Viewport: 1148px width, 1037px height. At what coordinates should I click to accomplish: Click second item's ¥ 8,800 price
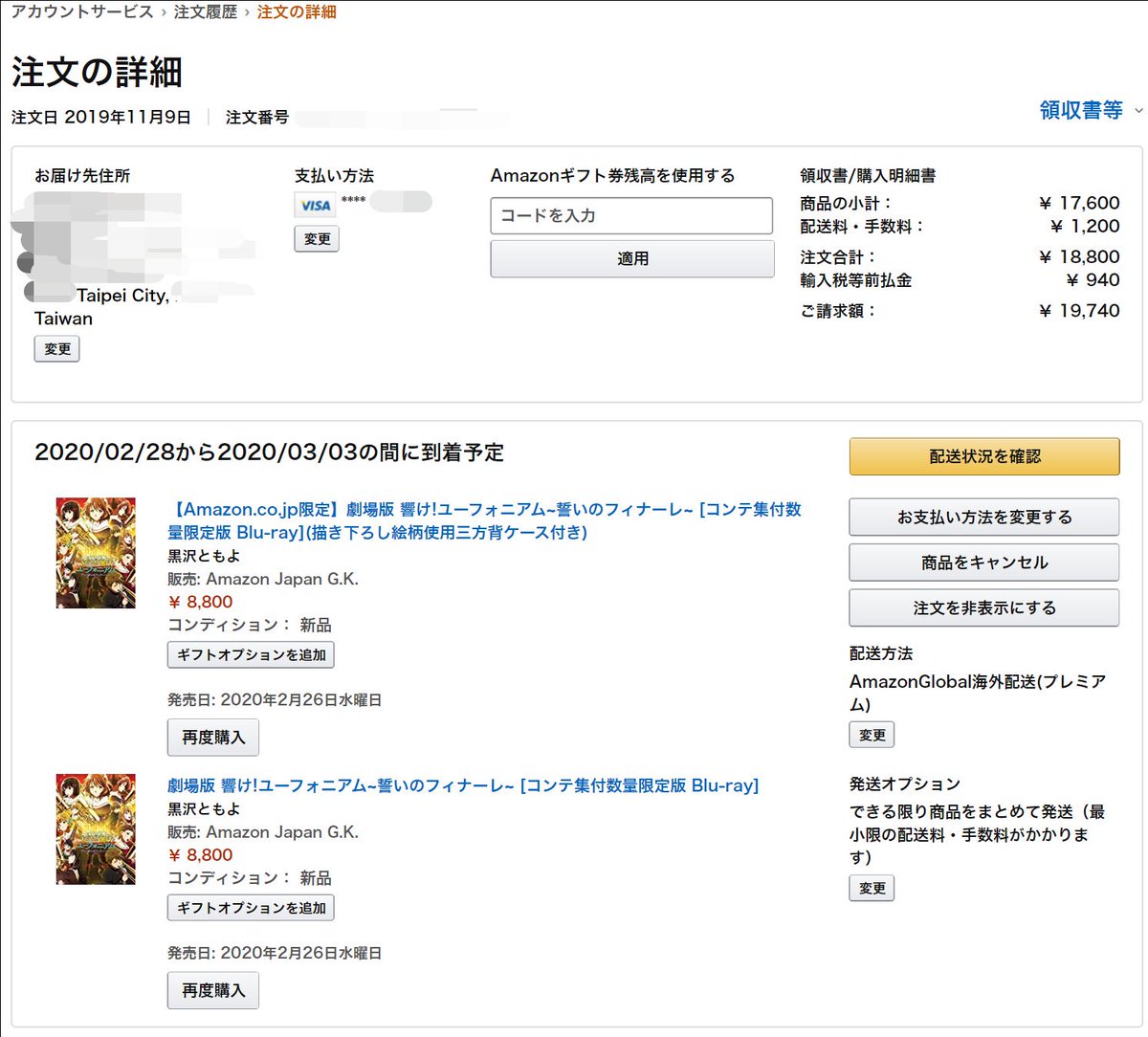click(201, 854)
